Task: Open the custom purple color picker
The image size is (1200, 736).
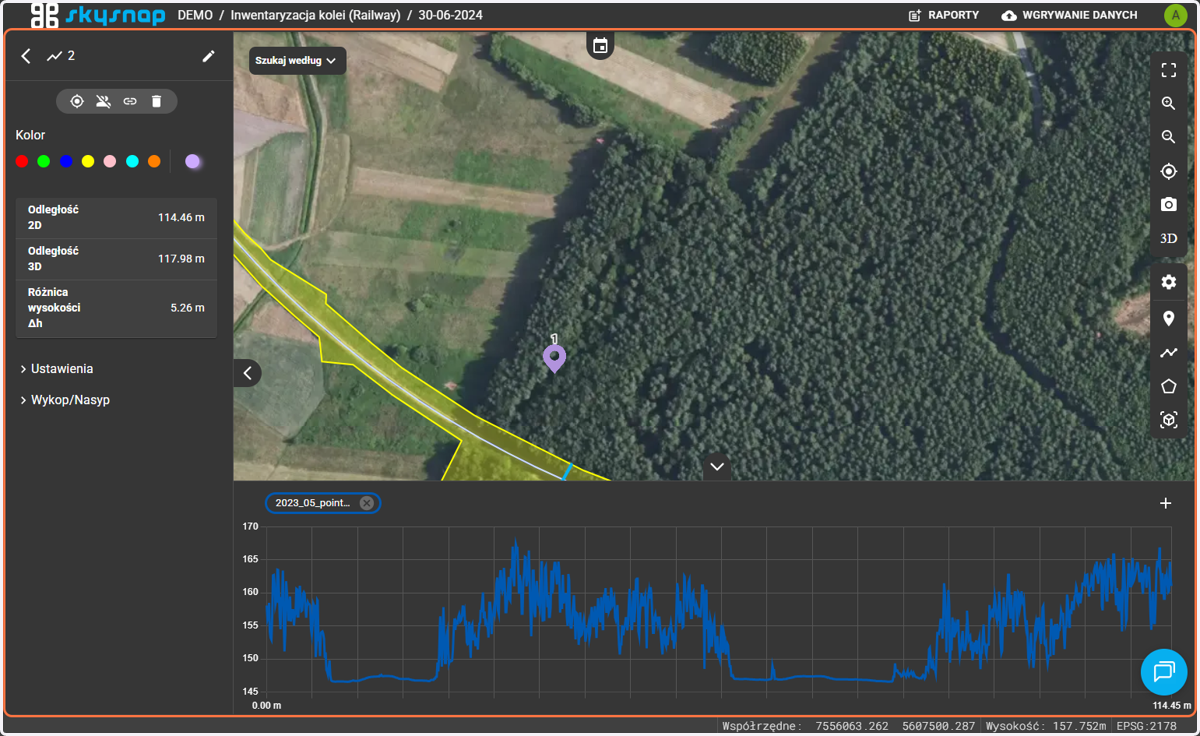Action: click(x=193, y=161)
